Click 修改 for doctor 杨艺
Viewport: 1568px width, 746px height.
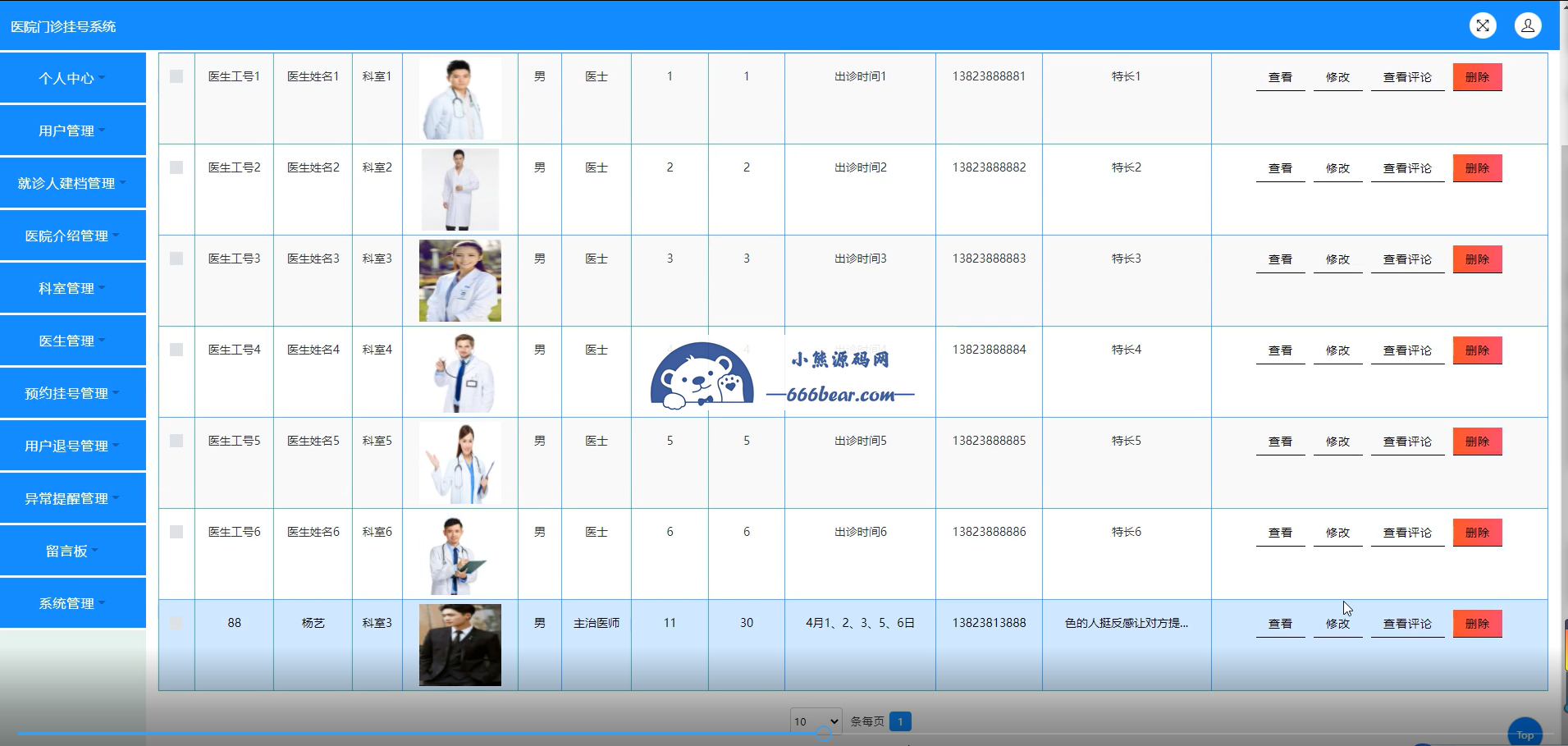tap(1337, 624)
